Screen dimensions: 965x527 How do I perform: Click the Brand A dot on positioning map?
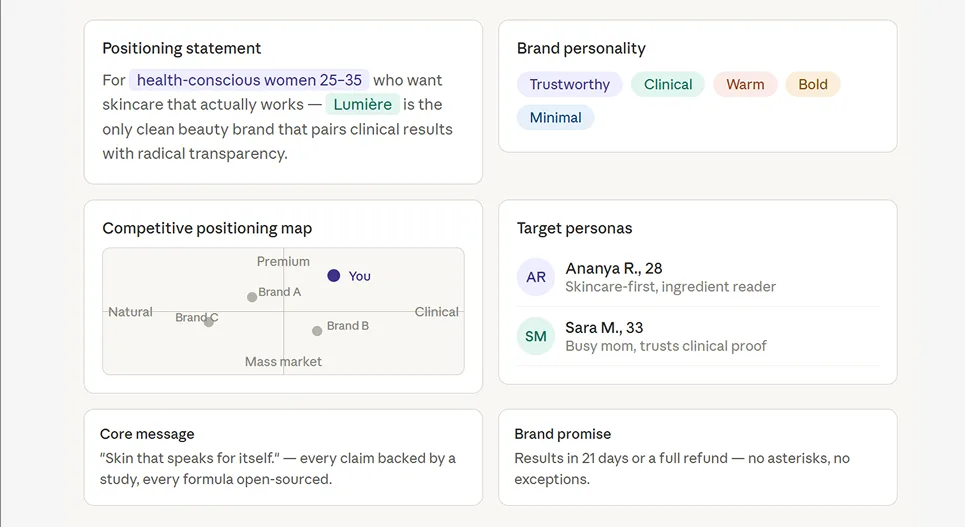[x=252, y=297]
